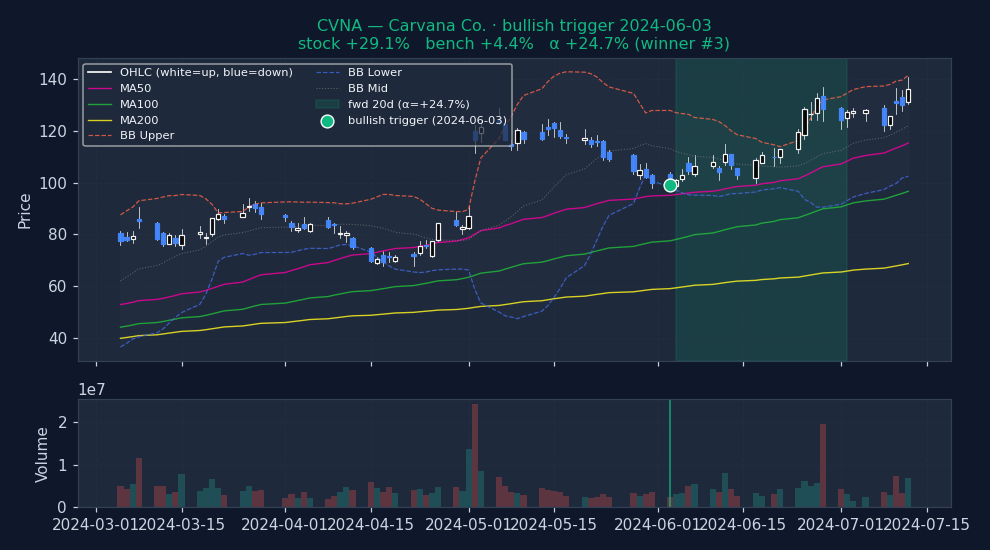The width and height of the screenshot is (990, 550).
Task: Click the MA200 yellow line legend sample
Action: tap(100, 120)
